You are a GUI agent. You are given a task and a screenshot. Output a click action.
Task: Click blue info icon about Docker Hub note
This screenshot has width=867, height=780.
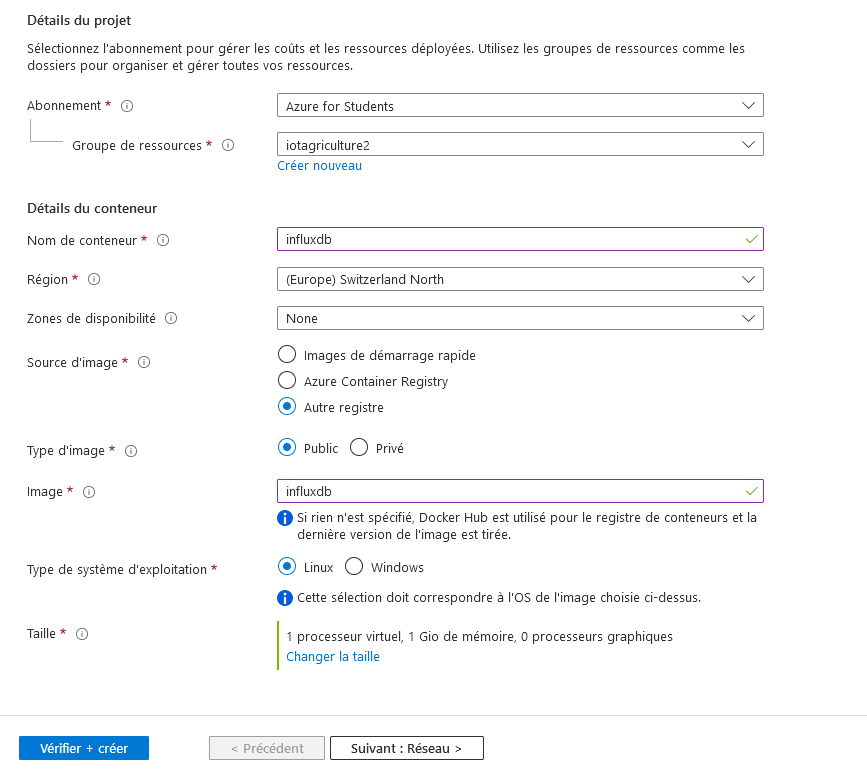pos(285,518)
